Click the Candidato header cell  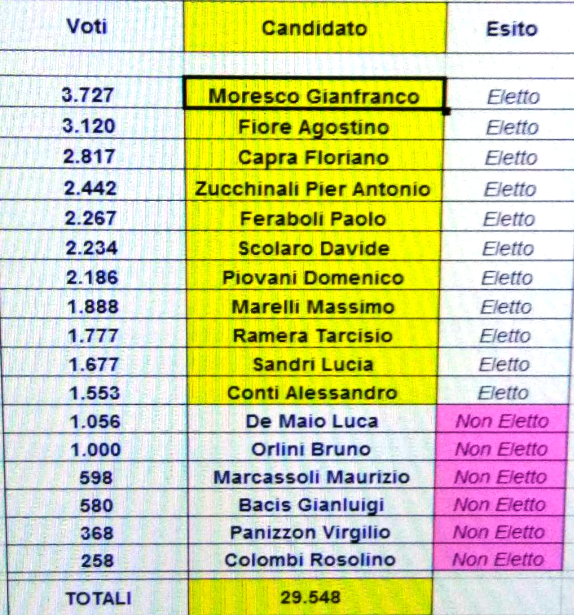pos(315,27)
